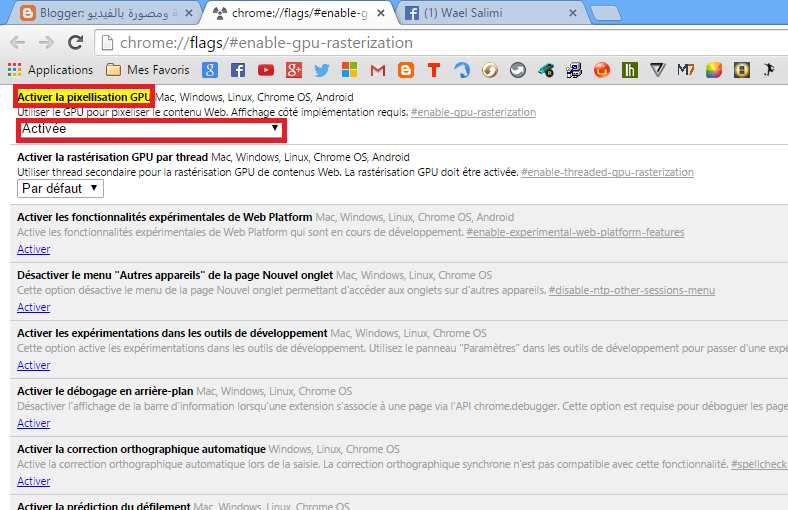Click Activer under Désactiver le menu Autres appareils

(34, 307)
